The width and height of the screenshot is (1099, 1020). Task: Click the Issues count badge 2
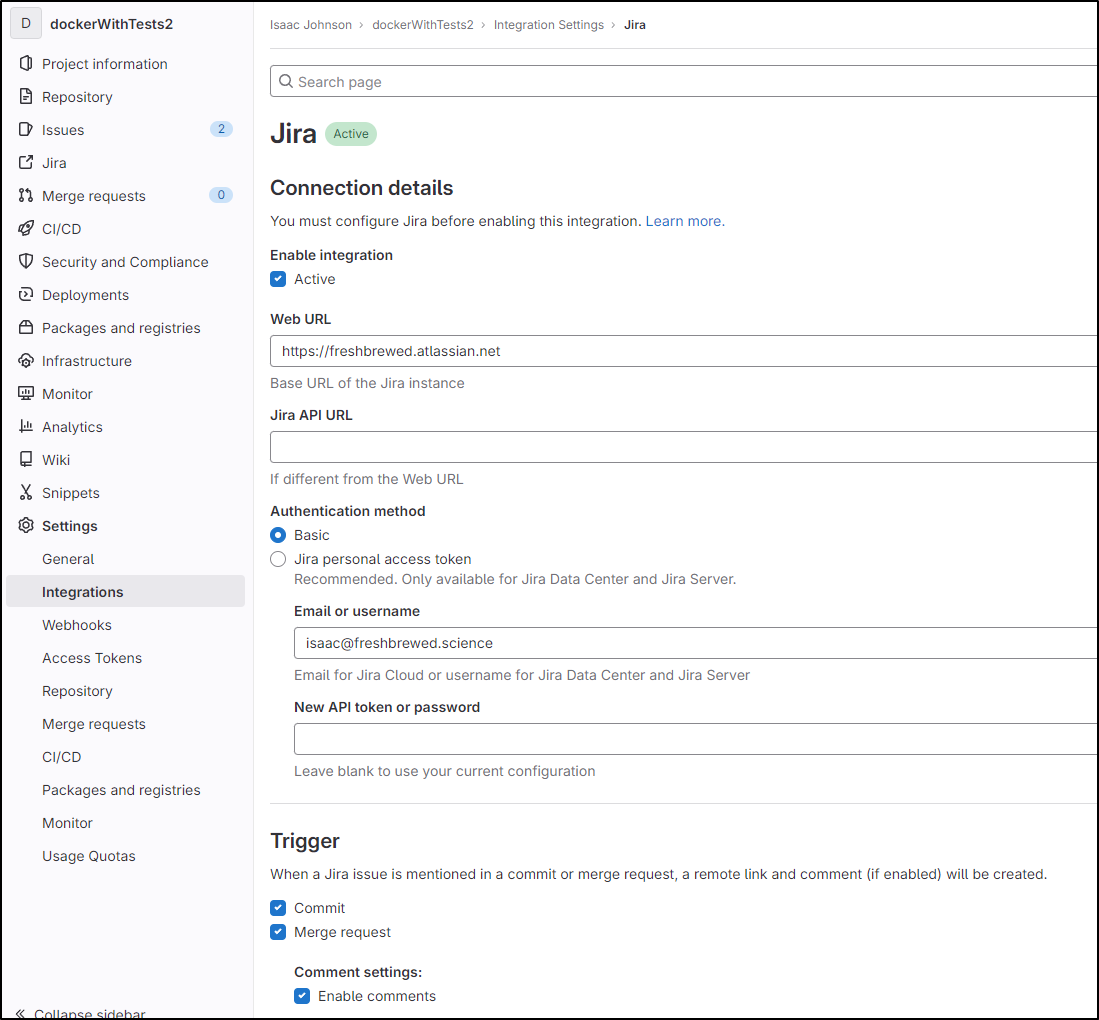click(x=221, y=129)
